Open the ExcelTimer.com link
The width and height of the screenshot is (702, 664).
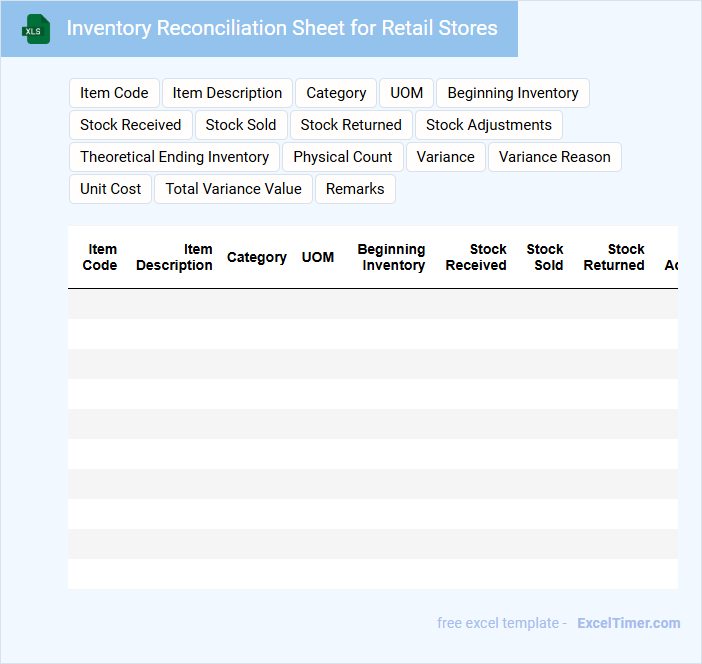628,623
